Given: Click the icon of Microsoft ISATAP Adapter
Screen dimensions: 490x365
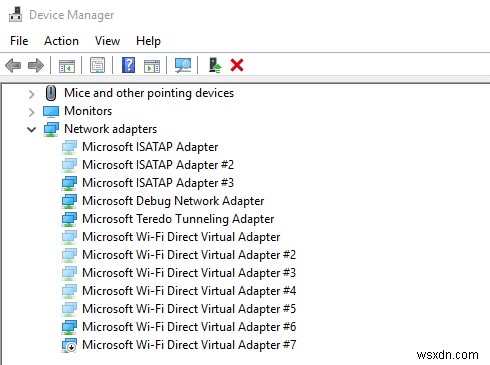Looking at the screenshot, I should pyautogui.click(x=69, y=147).
